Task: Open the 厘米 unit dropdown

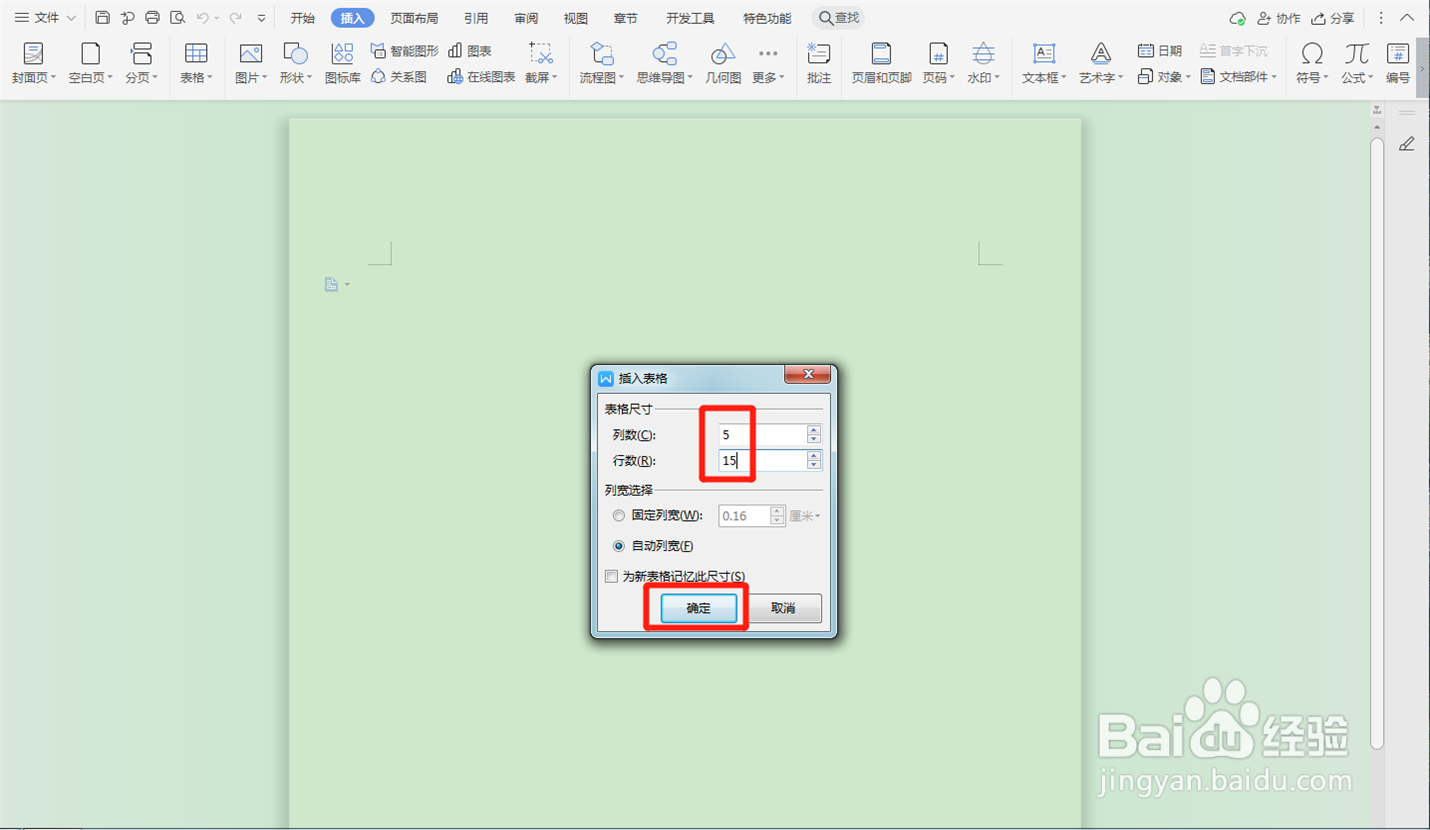Action: [x=805, y=516]
